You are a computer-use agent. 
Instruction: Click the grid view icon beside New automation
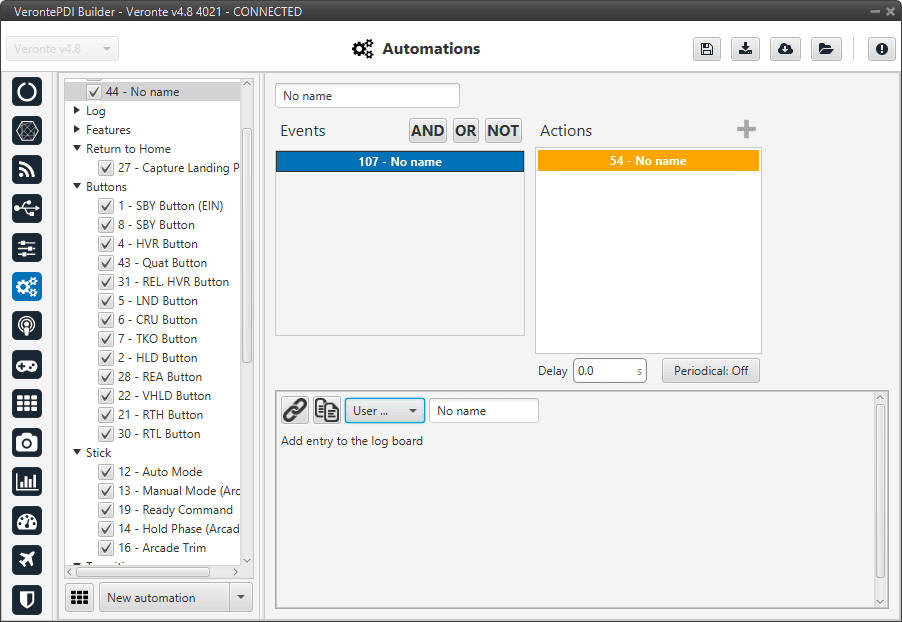coord(79,598)
